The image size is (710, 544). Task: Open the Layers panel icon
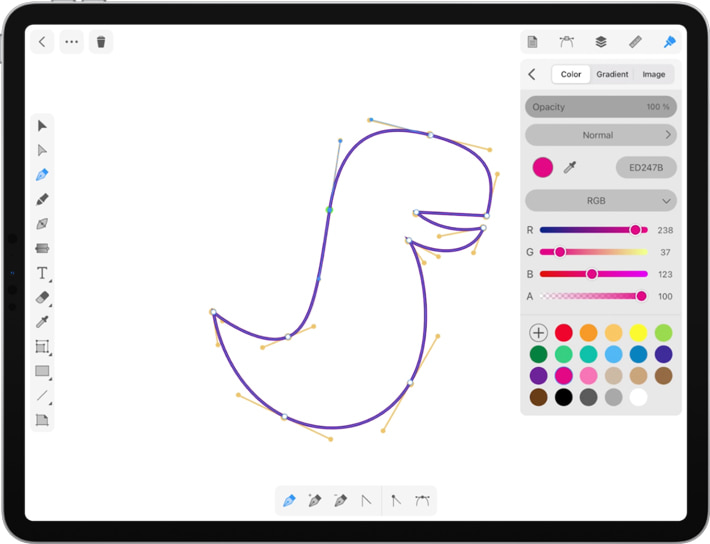point(601,42)
